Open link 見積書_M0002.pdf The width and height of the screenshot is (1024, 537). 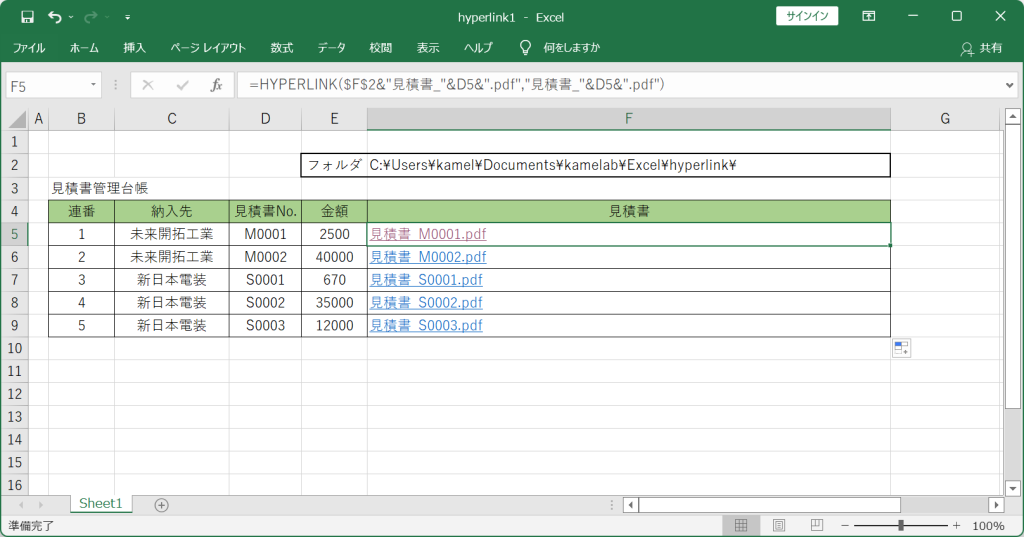pos(428,257)
